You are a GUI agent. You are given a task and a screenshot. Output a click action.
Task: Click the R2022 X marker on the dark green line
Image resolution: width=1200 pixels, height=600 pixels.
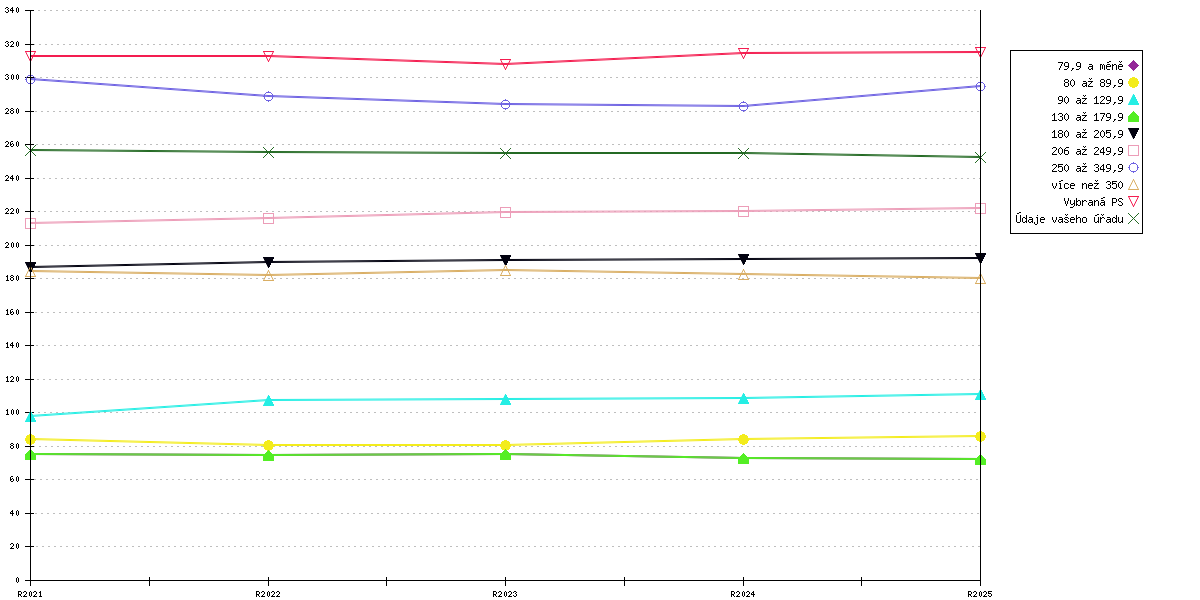[268, 152]
